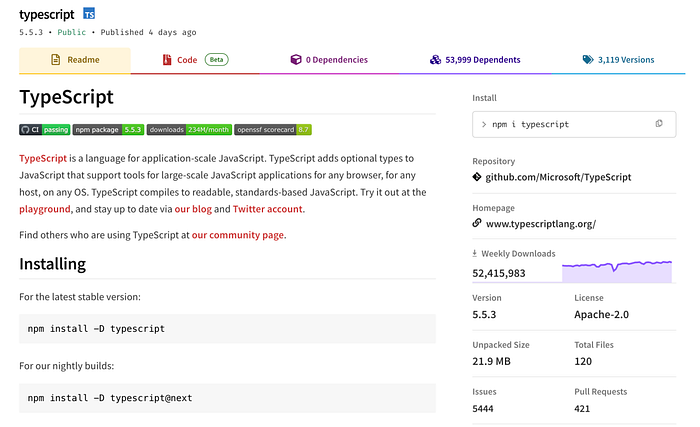700x427 pixels.
Task: Click the large TypeScript readme heading
Action: [66, 96]
